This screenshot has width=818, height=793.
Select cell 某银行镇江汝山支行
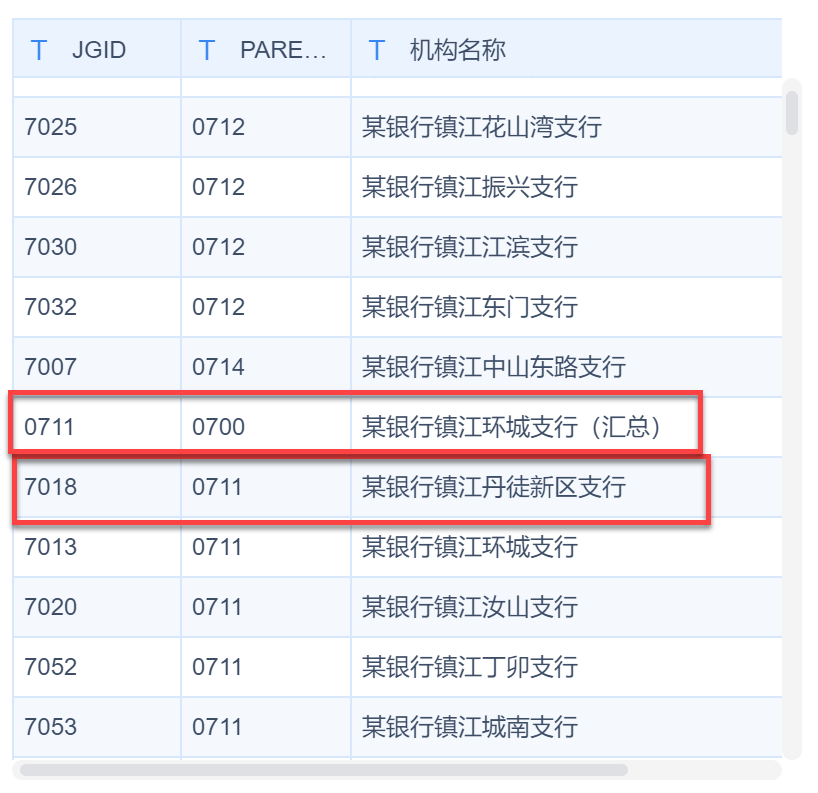click(x=470, y=607)
